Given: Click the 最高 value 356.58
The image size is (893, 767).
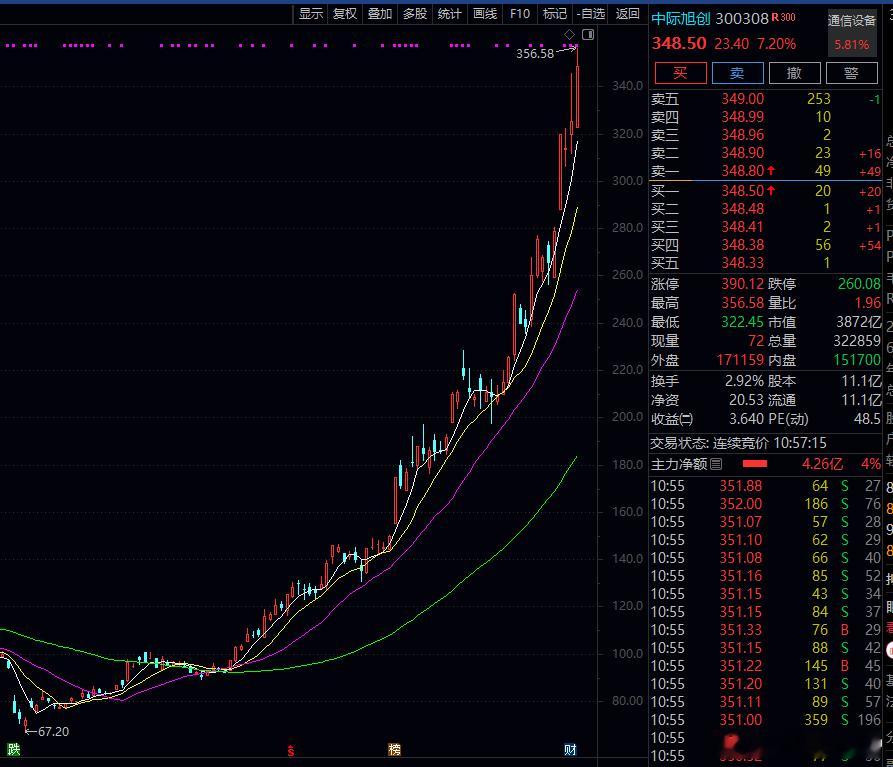Looking at the screenshot, I should tap(743, 302).
